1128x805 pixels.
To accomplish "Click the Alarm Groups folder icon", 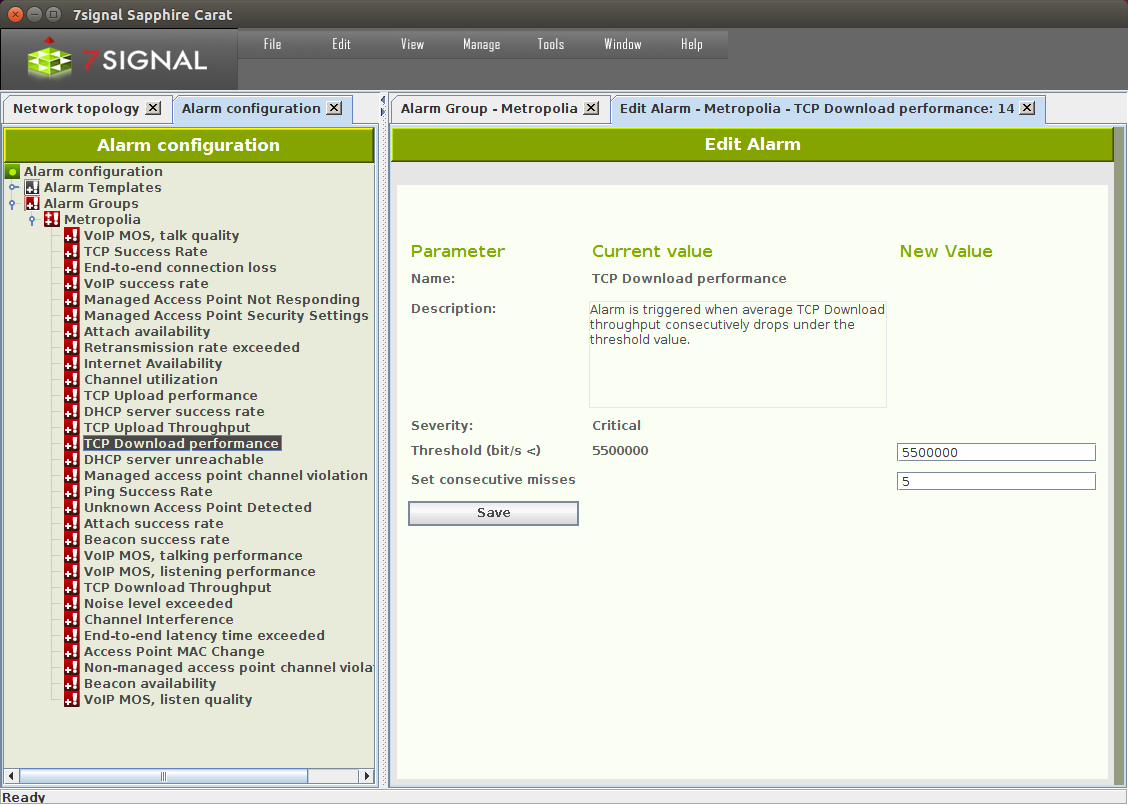I will (x=32, y=204).
